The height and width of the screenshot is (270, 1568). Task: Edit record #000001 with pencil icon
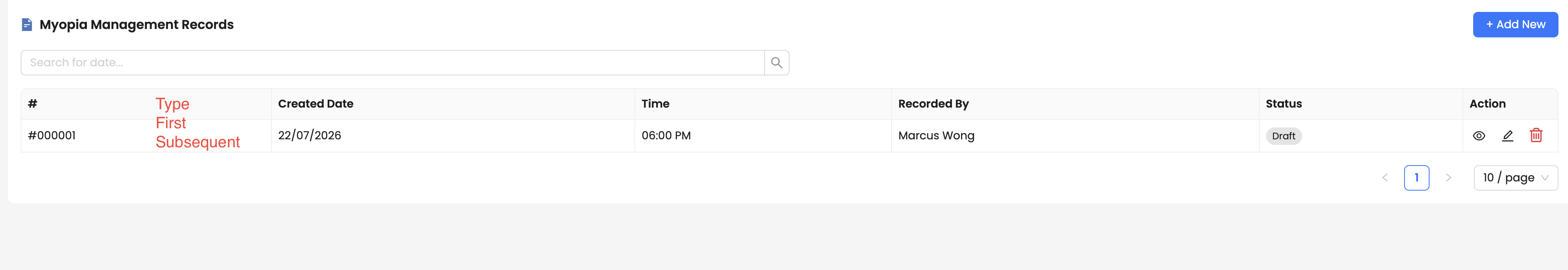pyautogui.click(x=1507, y=136)
